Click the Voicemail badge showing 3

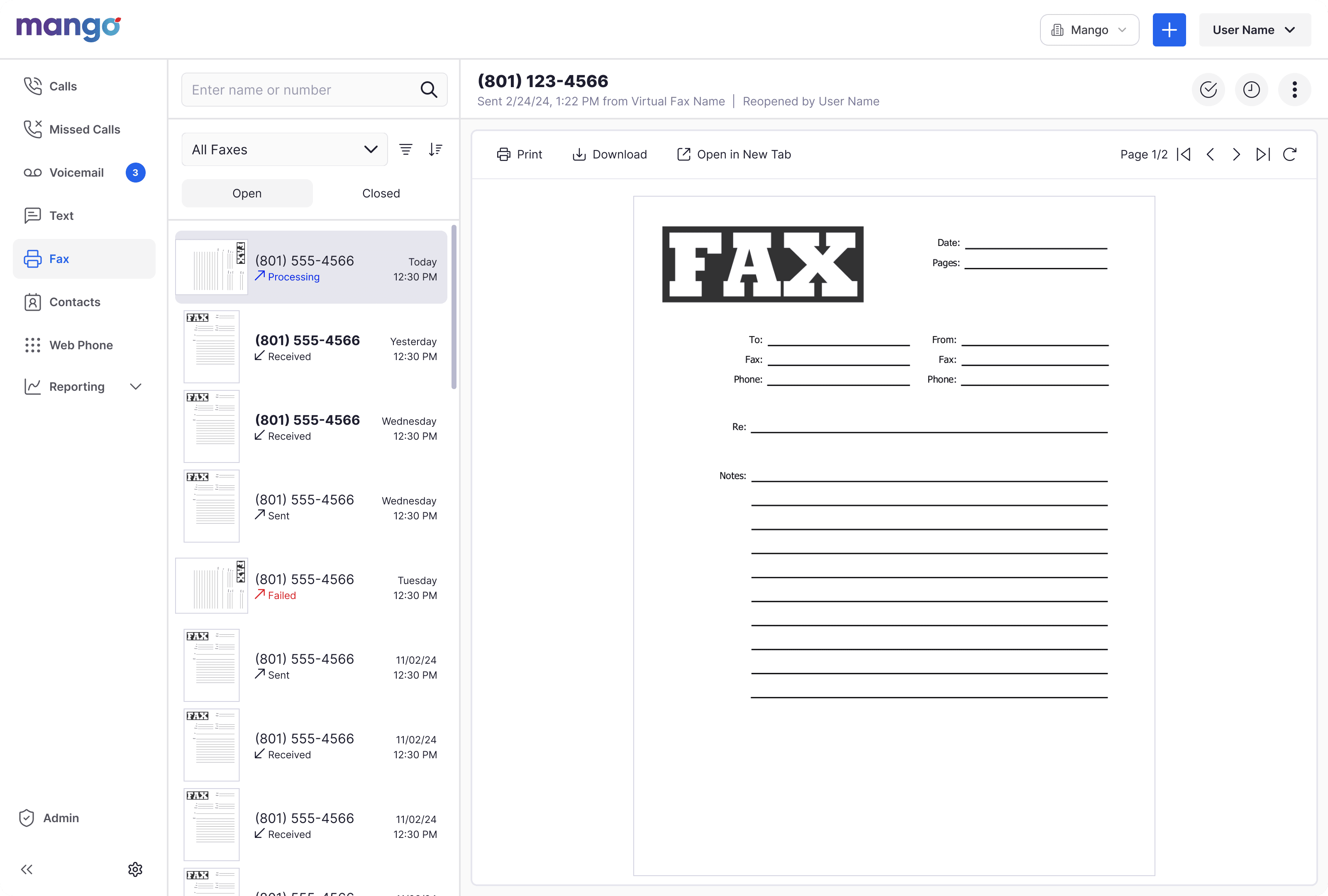(135, 173)
